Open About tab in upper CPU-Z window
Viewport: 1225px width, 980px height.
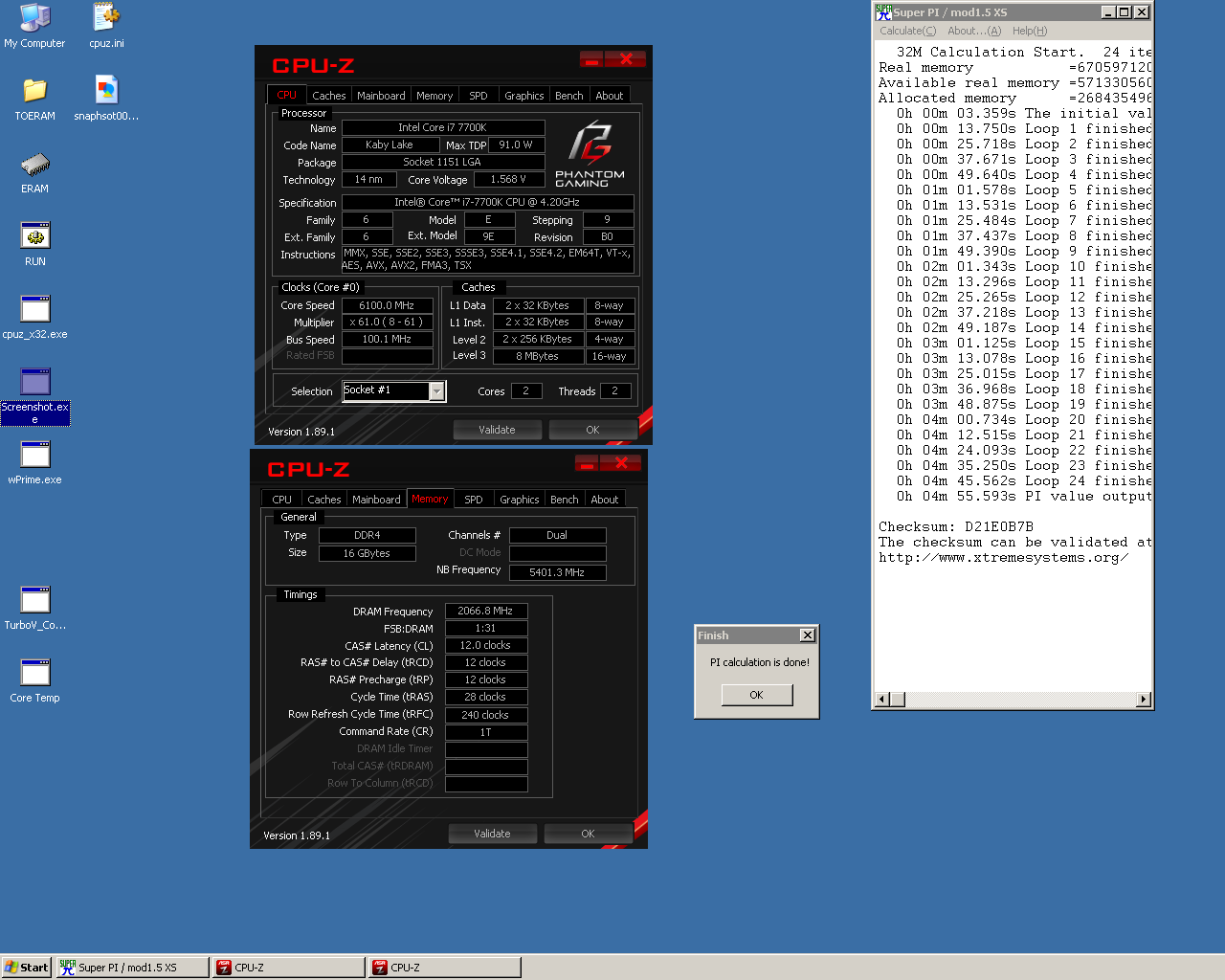click(x=610, y=96)
